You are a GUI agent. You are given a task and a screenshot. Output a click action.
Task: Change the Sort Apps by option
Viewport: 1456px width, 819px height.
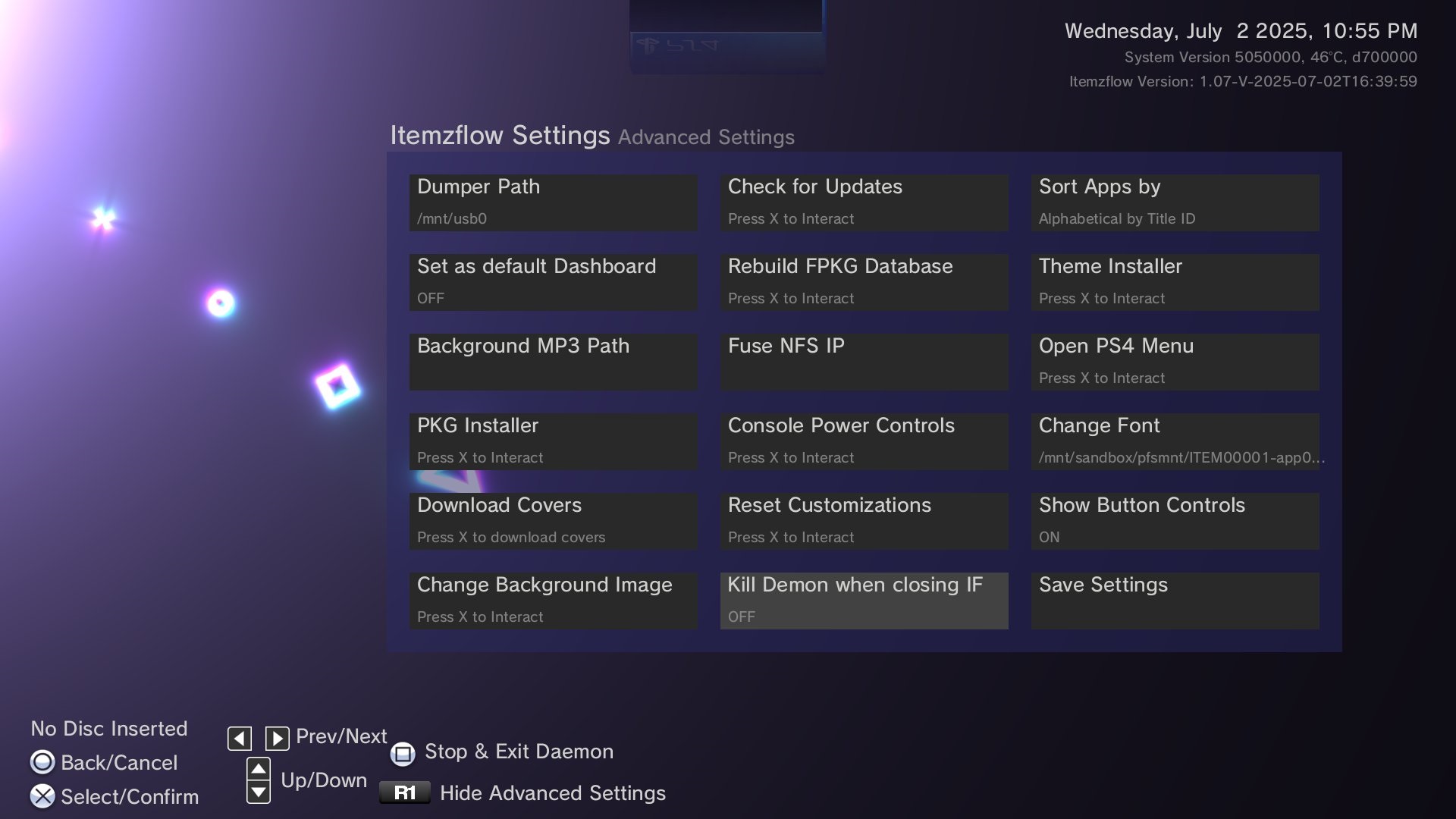pos(1175,202)
